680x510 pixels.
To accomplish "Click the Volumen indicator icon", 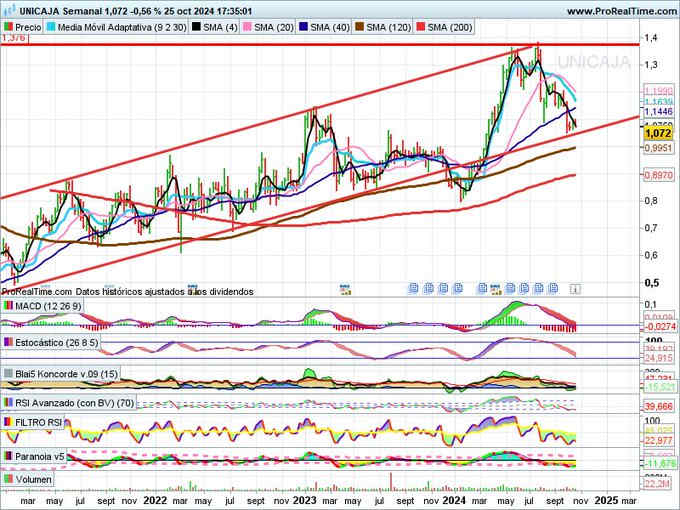I will click(x=8, y=479).
